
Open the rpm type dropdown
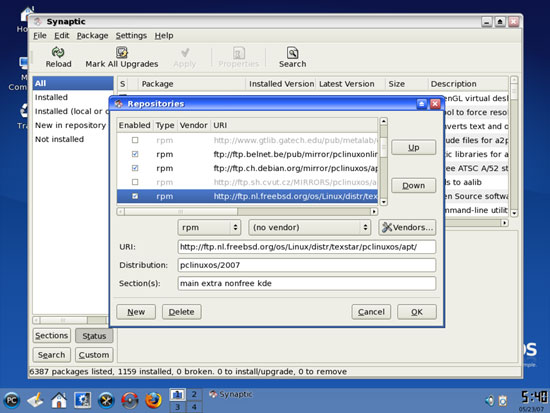coord(209,227)
